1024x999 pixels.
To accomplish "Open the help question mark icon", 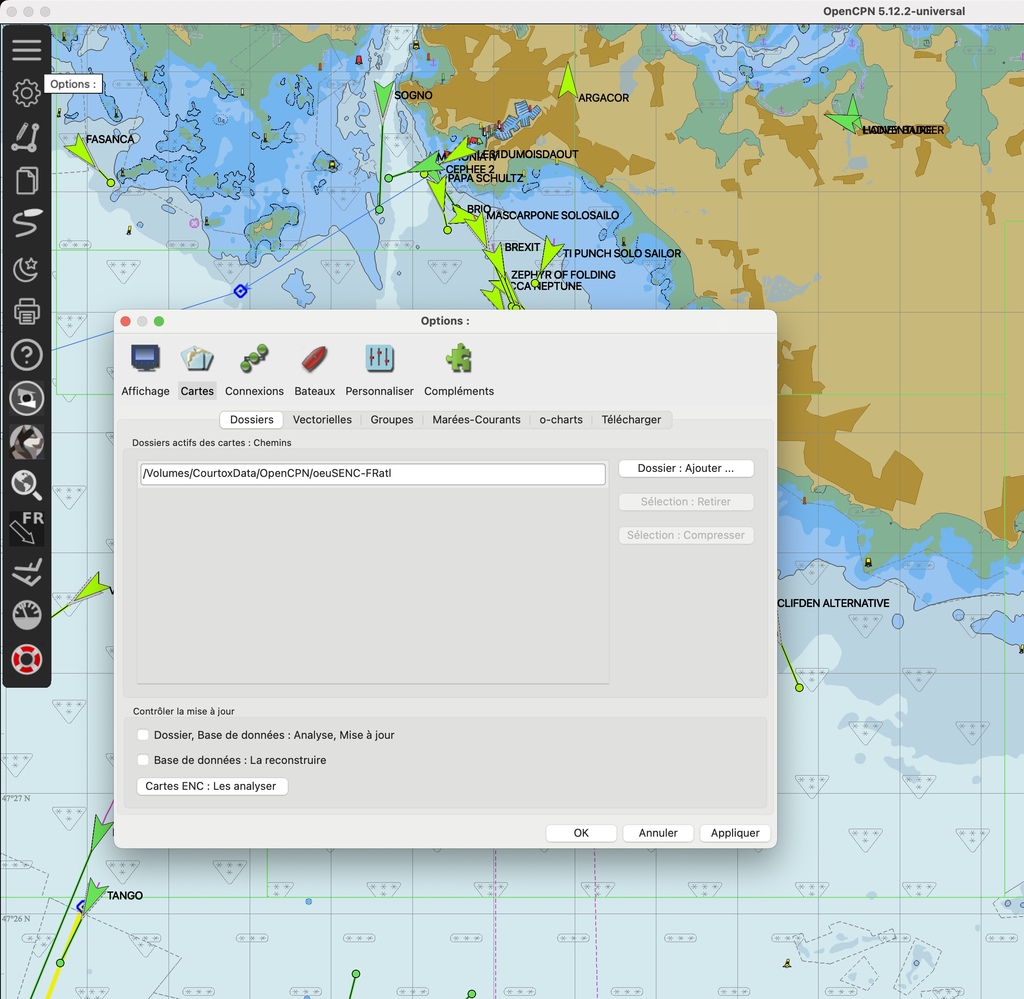I will tap(27, 354).
